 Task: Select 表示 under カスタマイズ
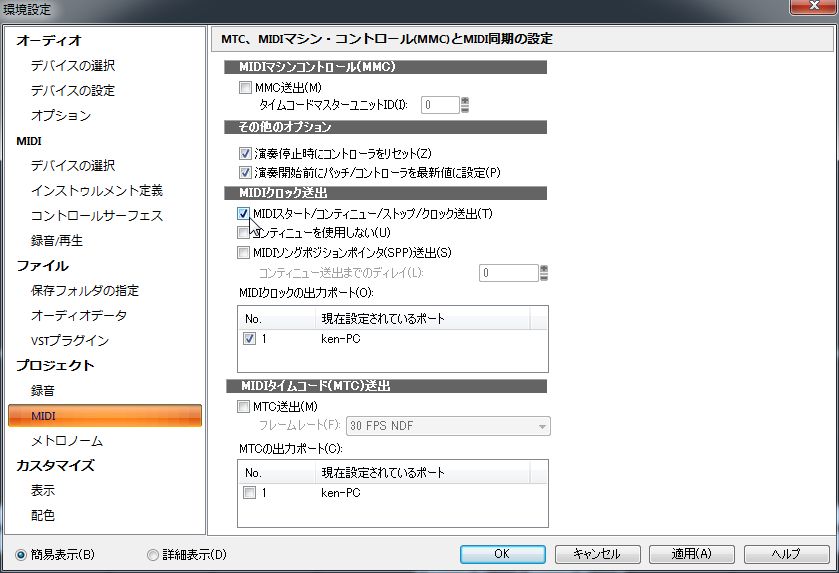coord(43,490)
